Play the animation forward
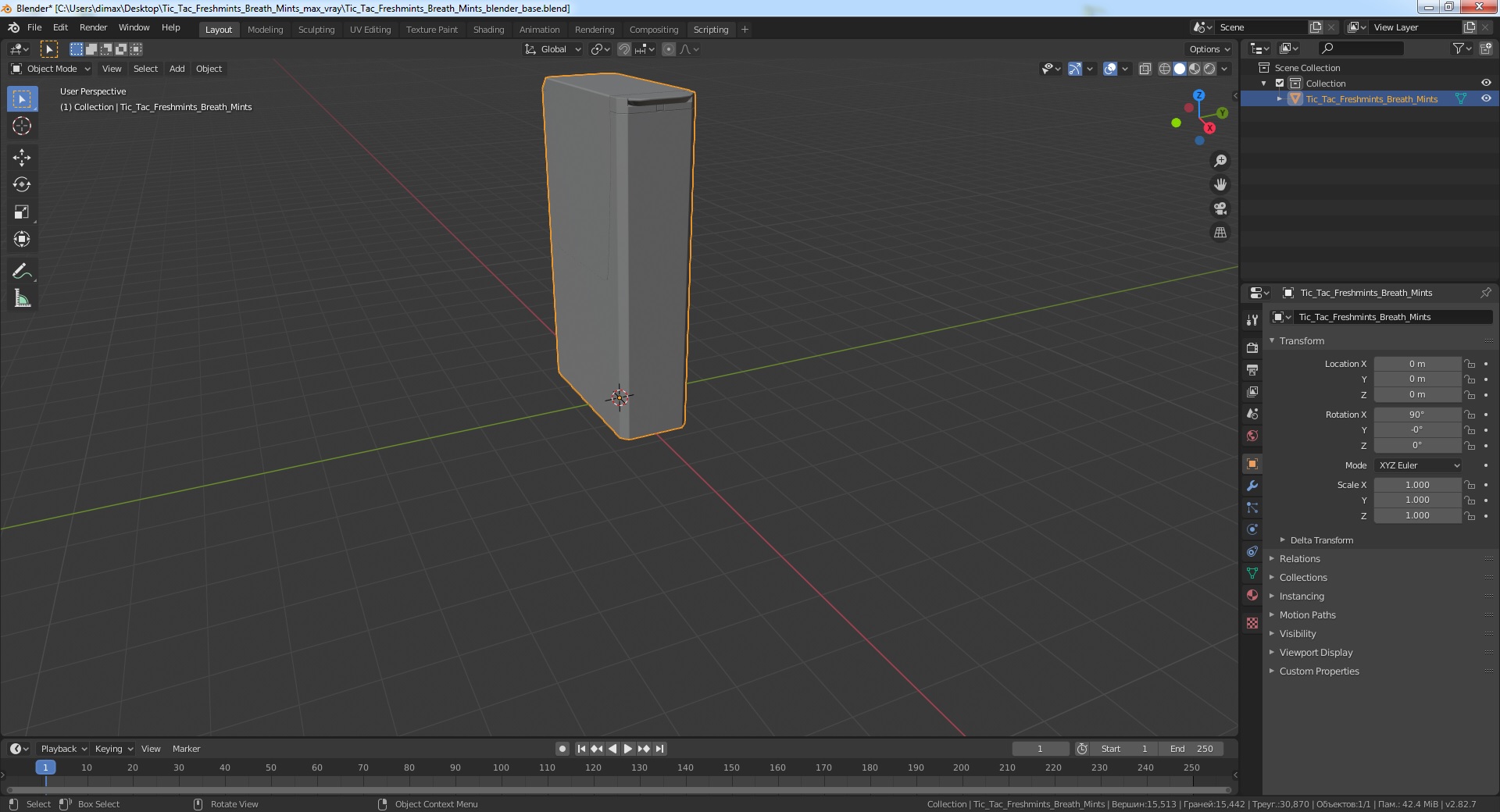This screenshot has width=1500, height=812. coord(627,749)
